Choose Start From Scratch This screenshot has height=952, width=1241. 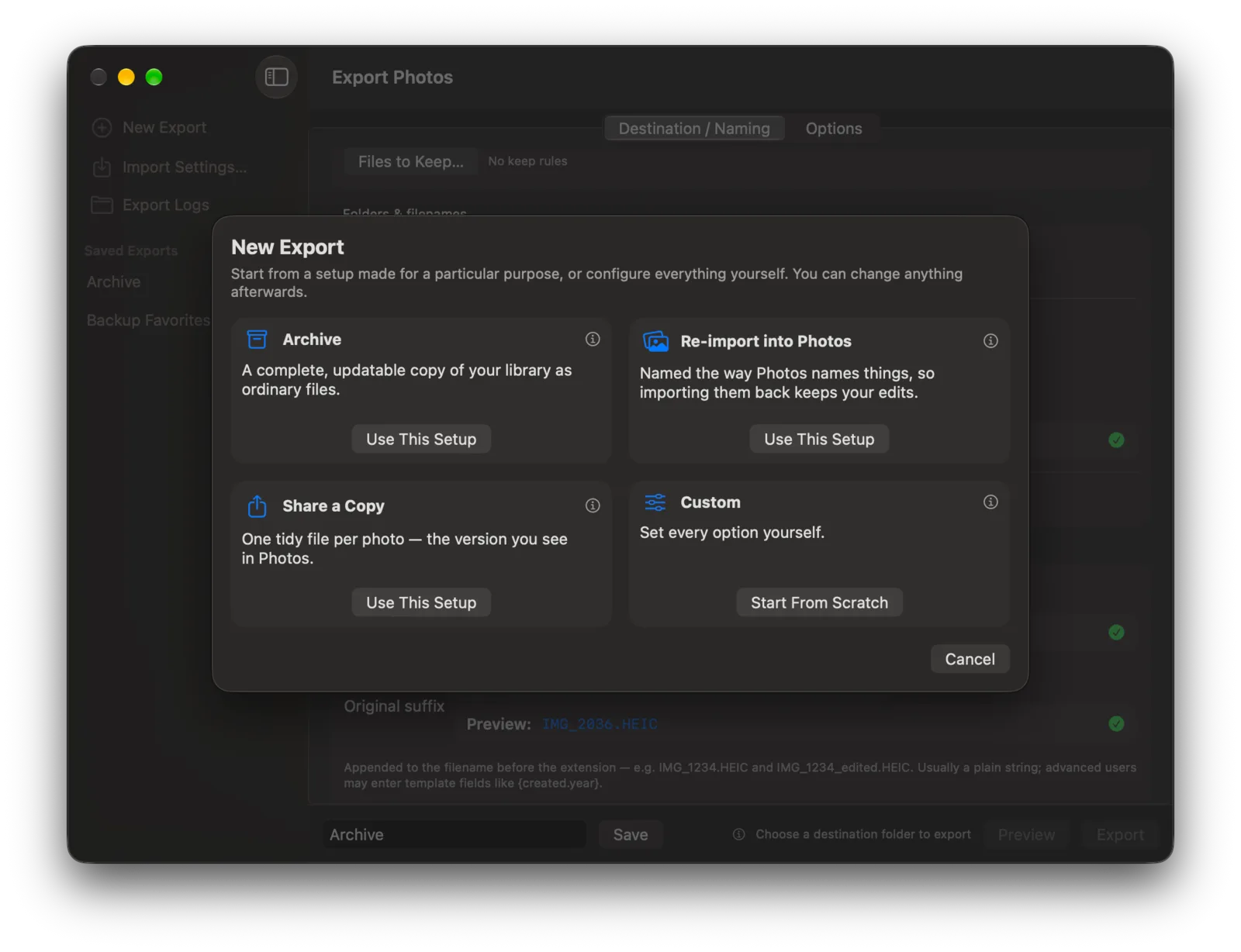coord(819,602)
